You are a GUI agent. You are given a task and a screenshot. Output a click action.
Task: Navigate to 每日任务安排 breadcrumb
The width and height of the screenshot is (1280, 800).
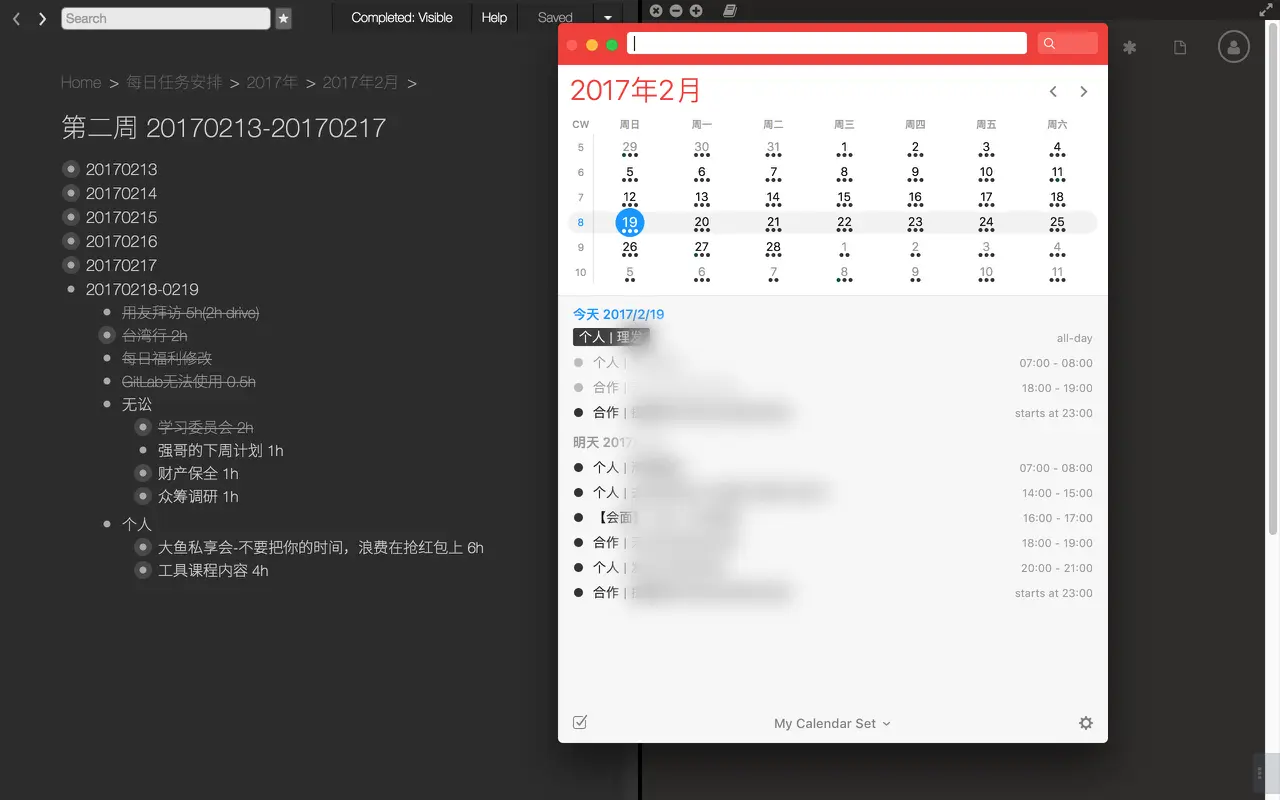coord(174,82)
